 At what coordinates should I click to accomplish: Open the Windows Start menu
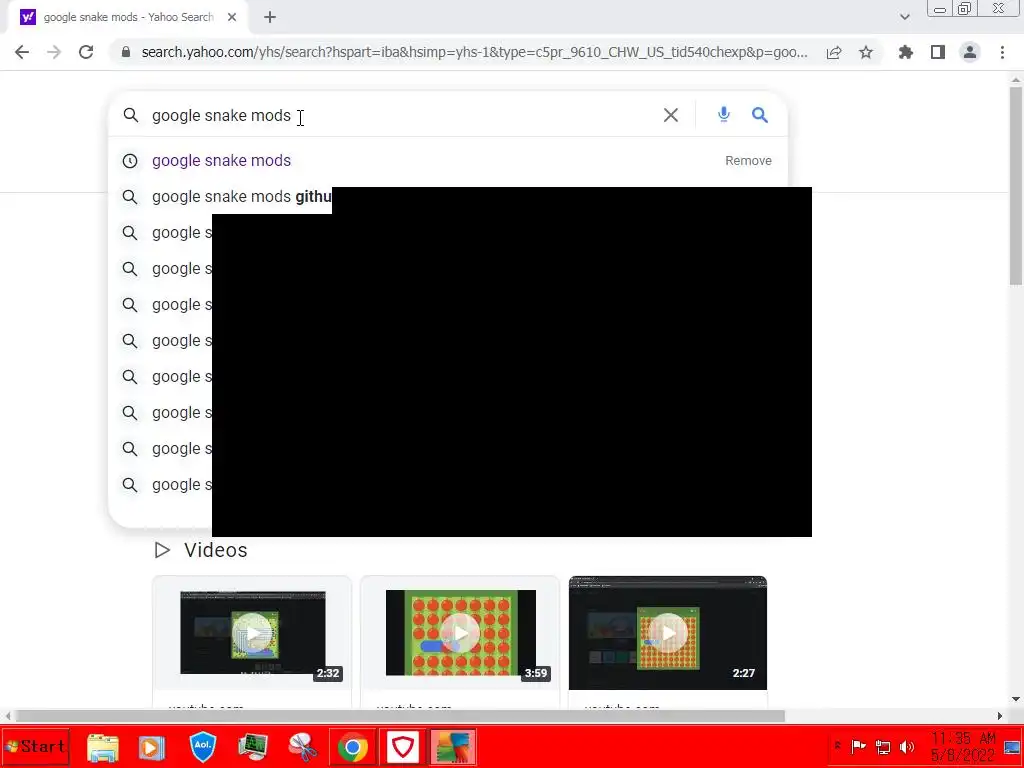[x=35, y=746]
